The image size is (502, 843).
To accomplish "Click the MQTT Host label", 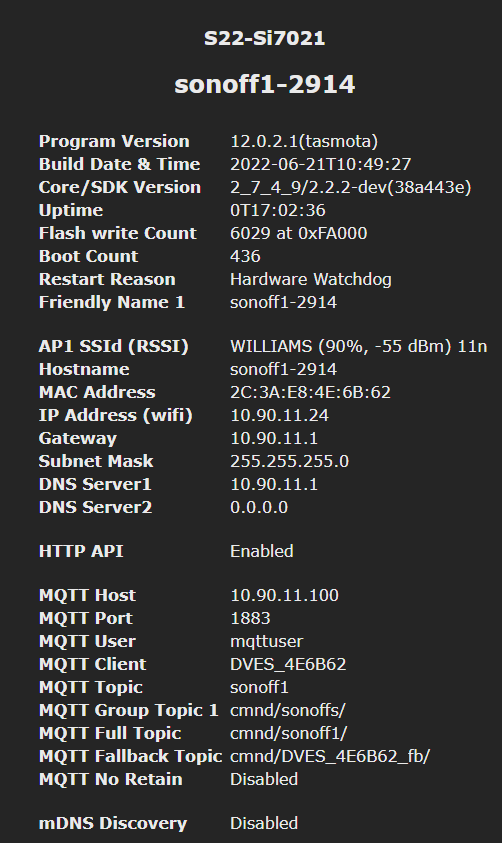I will tap(88, 596).
